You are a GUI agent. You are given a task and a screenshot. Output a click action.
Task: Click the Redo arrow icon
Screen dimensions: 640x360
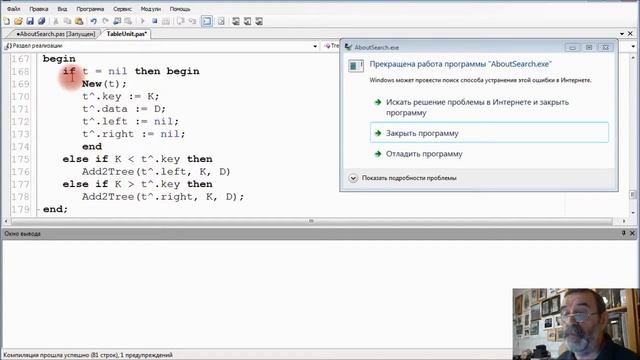tap(105, 21)
